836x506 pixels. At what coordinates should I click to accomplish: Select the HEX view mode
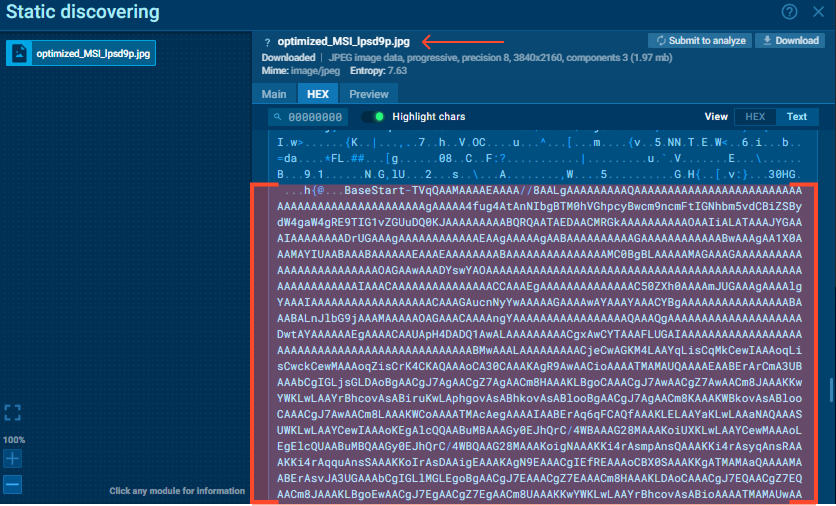(755, 117)
